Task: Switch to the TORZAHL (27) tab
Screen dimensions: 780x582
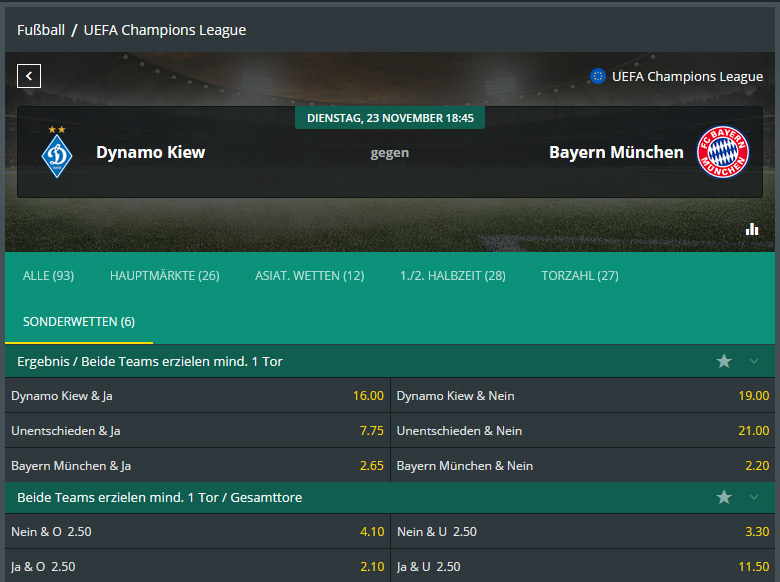Action: 580,276
